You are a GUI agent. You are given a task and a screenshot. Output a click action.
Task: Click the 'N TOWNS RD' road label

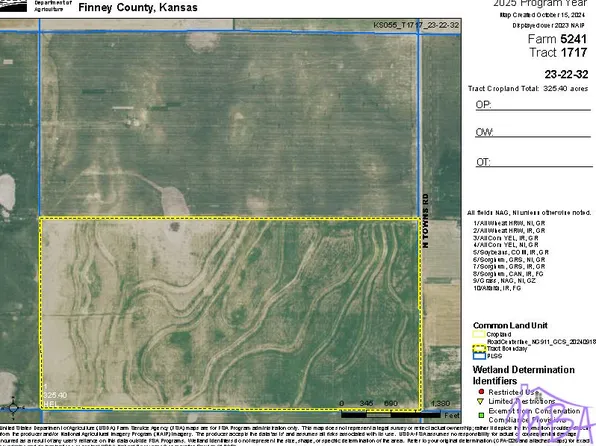[x=425, y=221]
